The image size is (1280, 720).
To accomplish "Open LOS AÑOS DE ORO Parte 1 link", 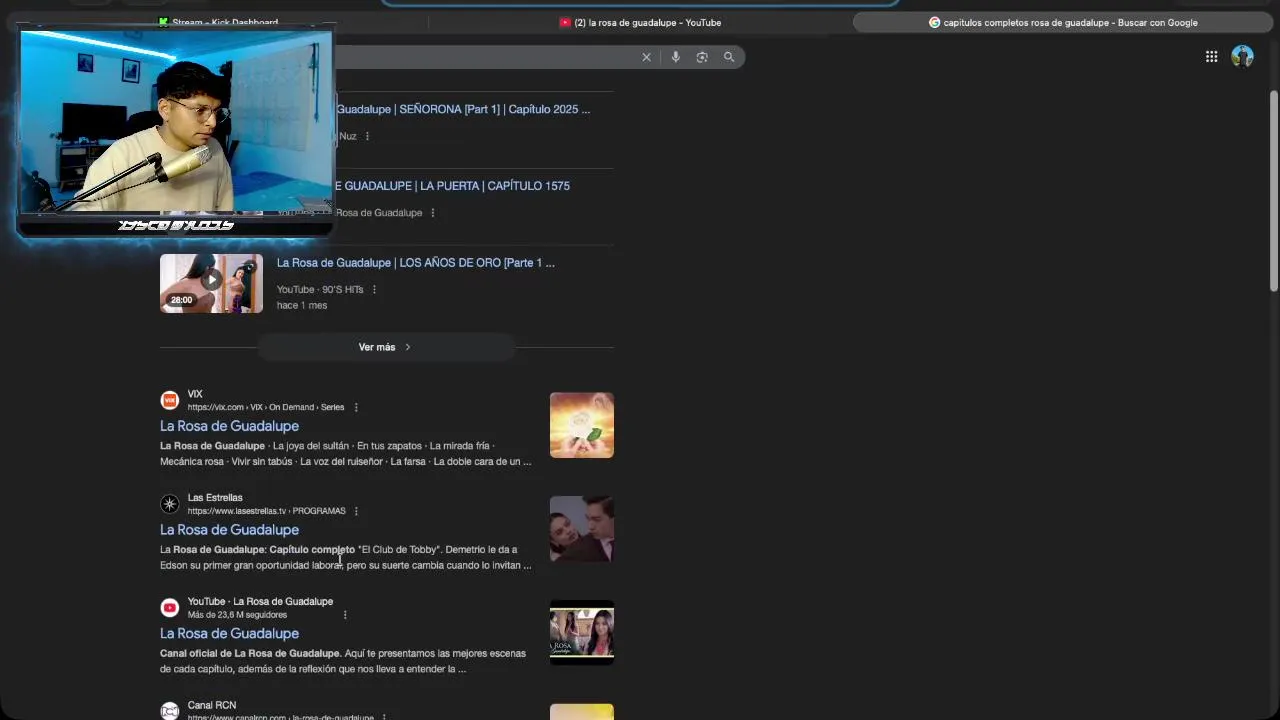I will [x=415, y=263].
